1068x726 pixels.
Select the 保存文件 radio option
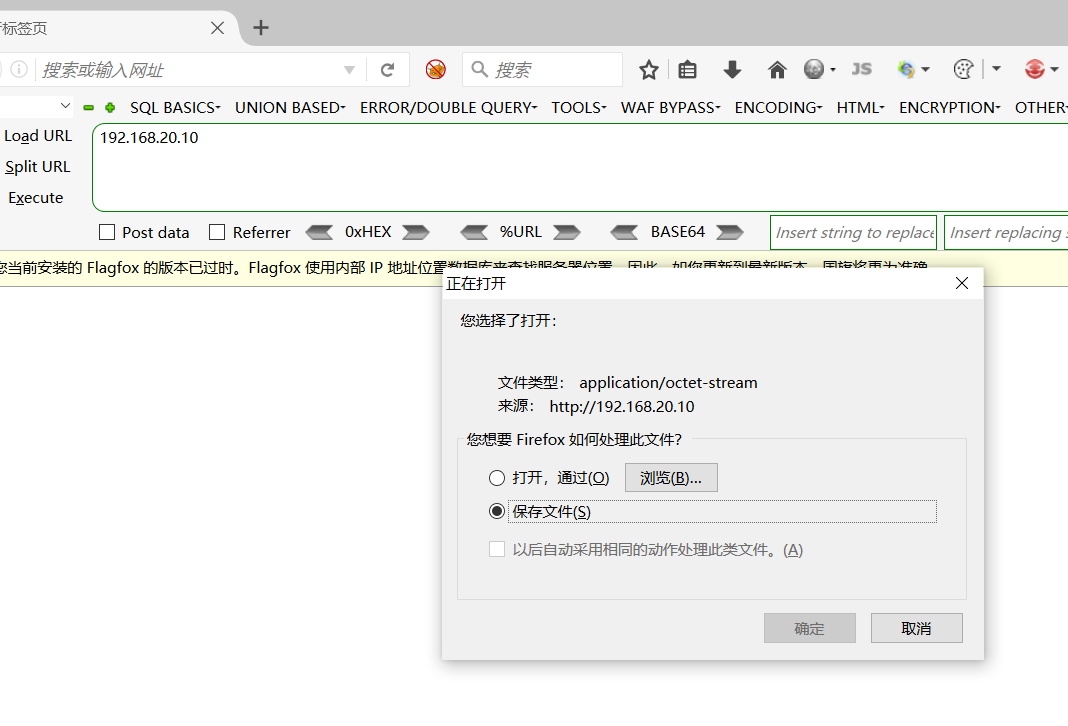pyautogui.click(x=497, y=511)
